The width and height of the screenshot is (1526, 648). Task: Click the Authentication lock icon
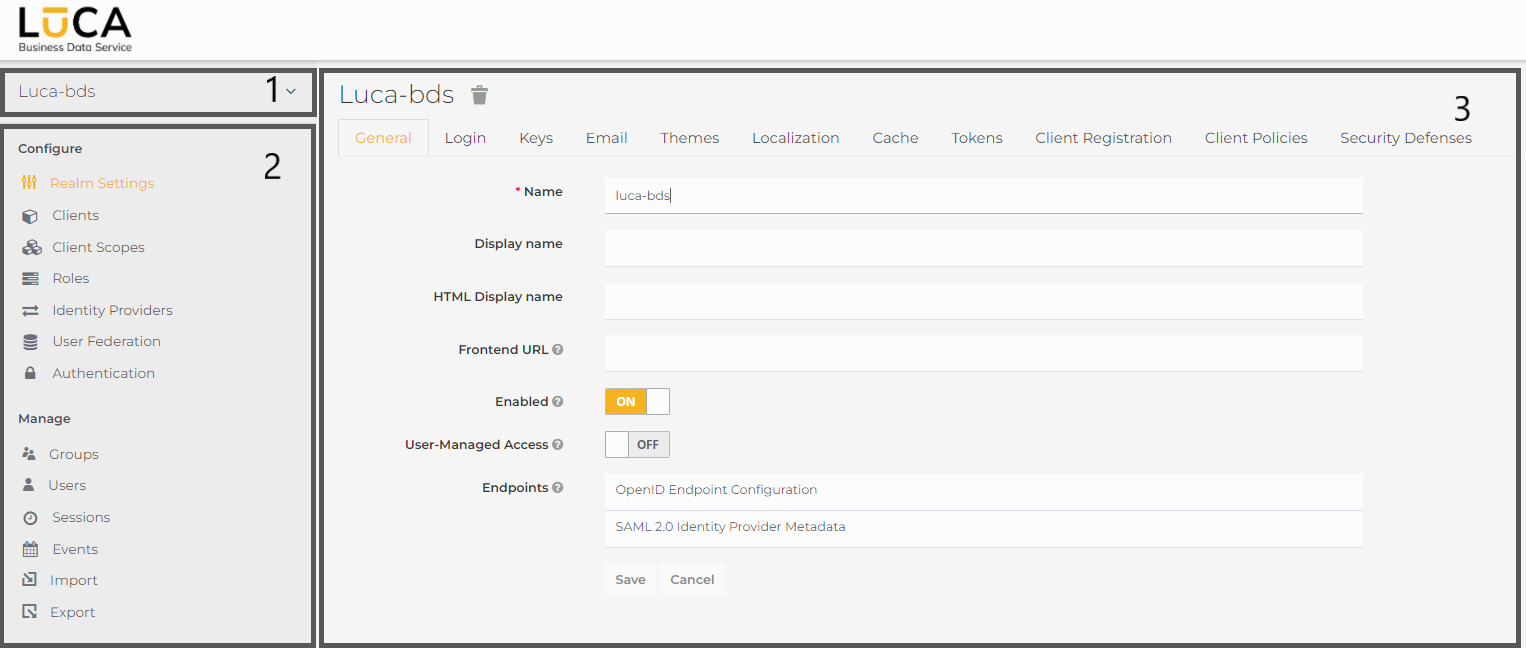click(31, 374)
